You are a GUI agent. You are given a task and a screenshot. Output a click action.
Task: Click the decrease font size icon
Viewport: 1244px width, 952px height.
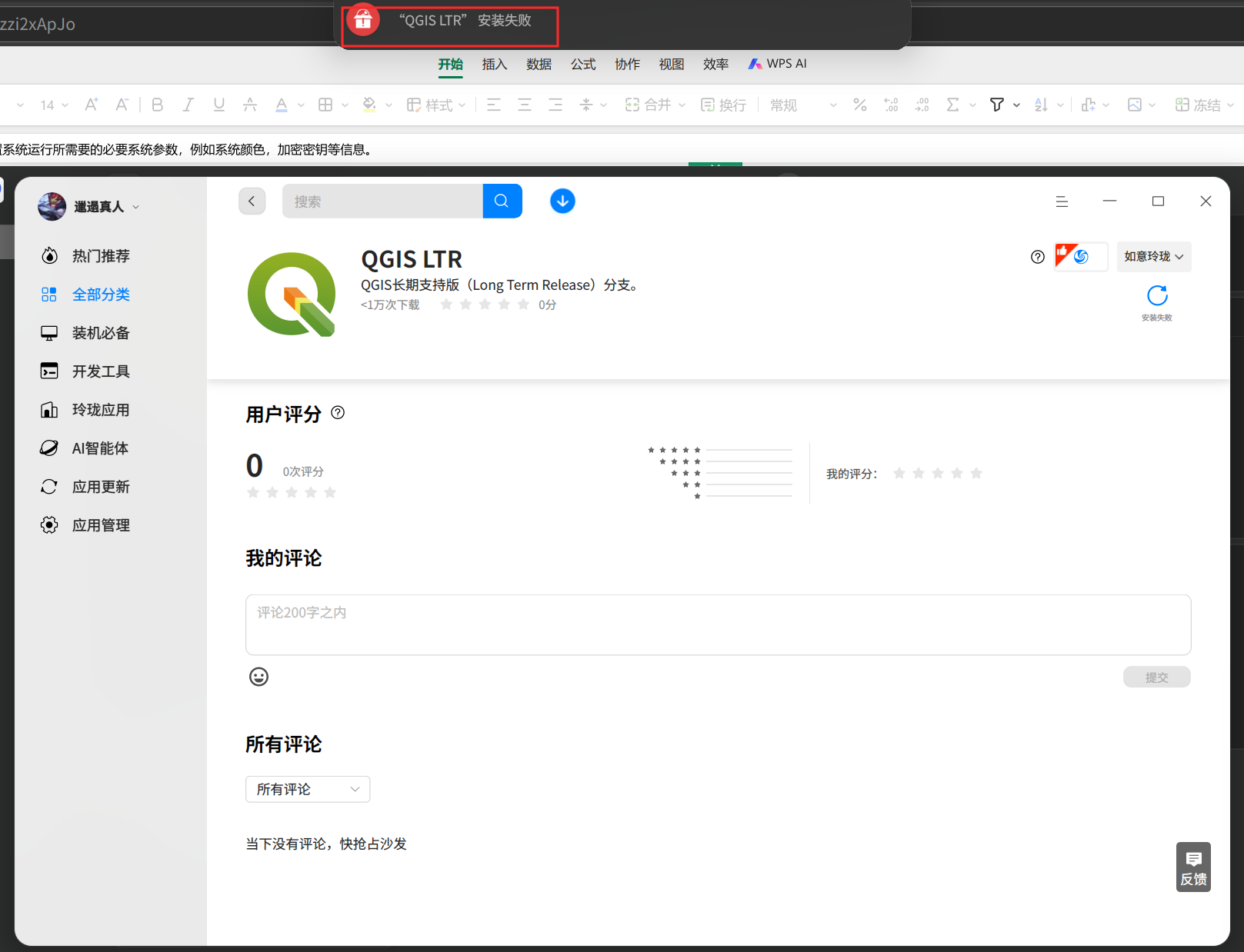click(122, 105)
